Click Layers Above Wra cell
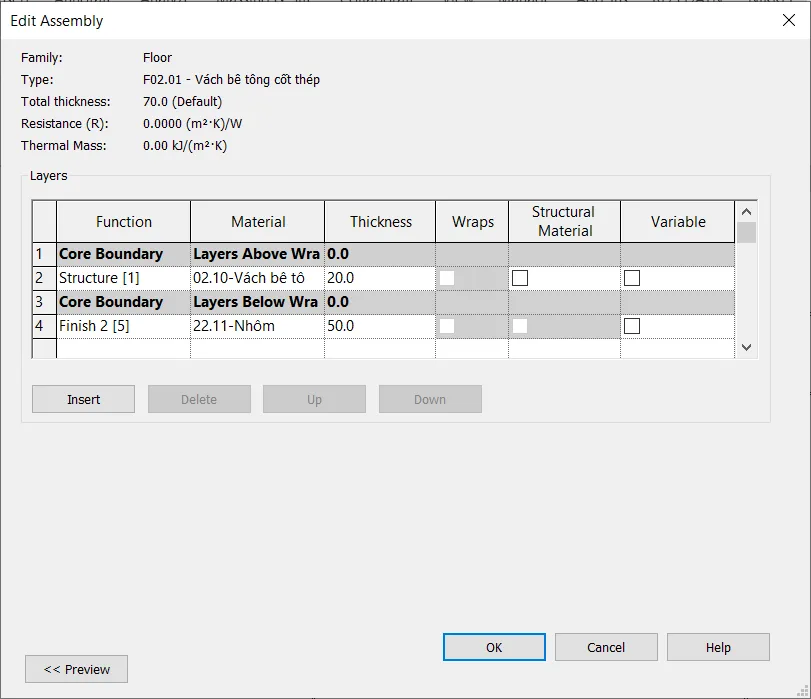The height and width of the screenshot is (699, 811). point(257,254)
